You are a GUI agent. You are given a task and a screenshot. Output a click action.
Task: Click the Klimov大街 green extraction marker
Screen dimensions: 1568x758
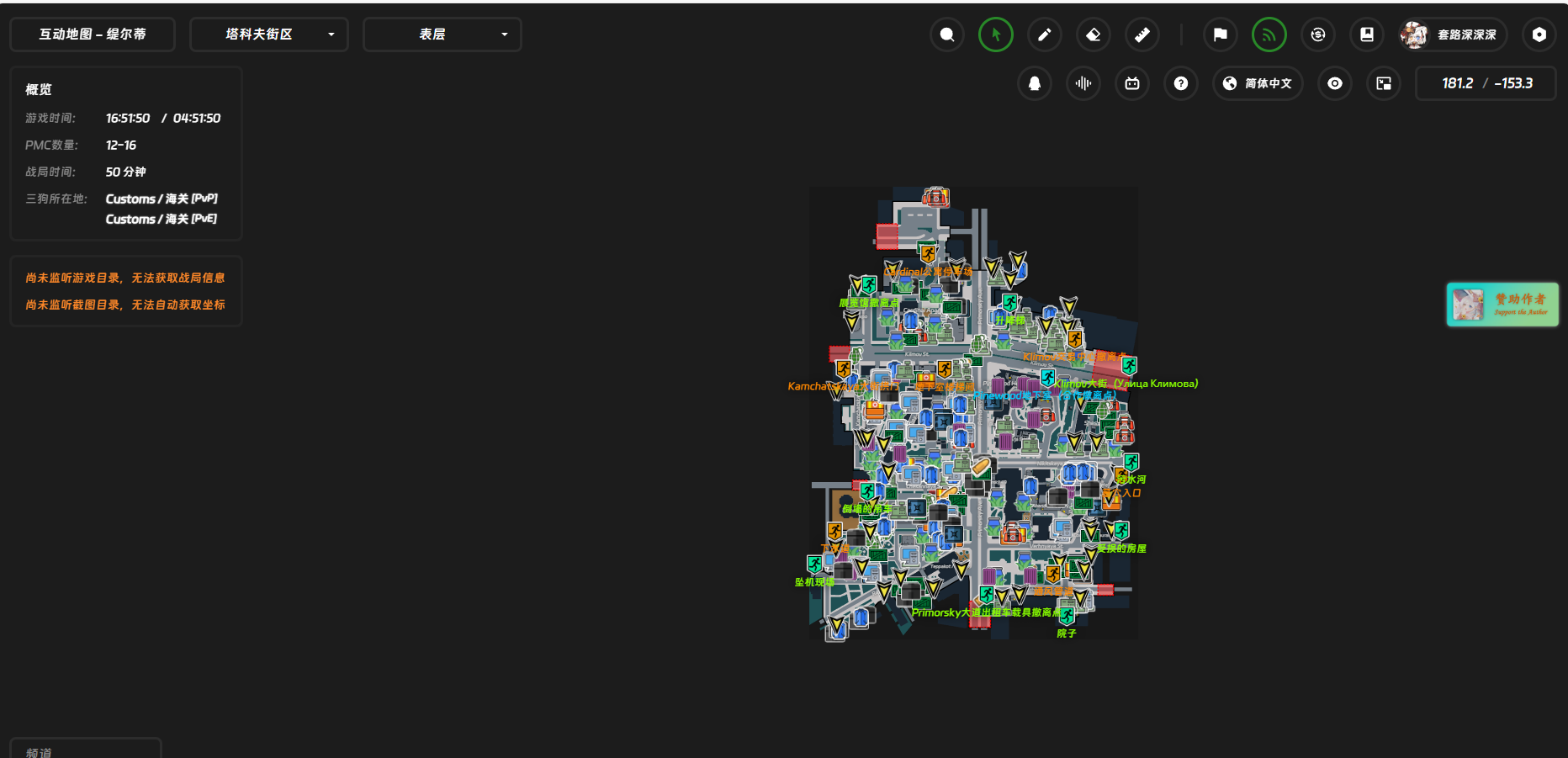pos(1130,366)
